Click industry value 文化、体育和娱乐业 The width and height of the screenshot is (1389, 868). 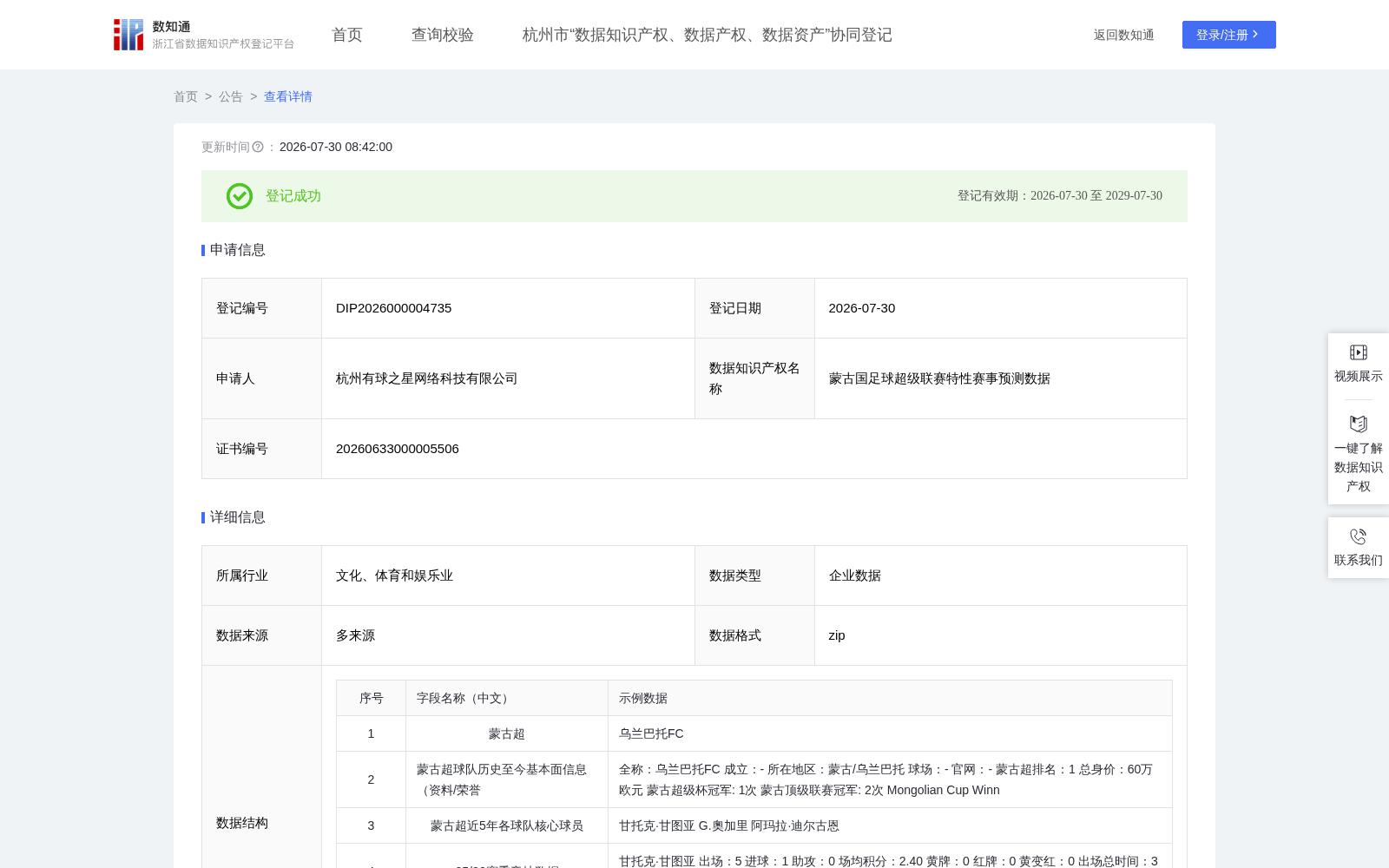[395, 575]
